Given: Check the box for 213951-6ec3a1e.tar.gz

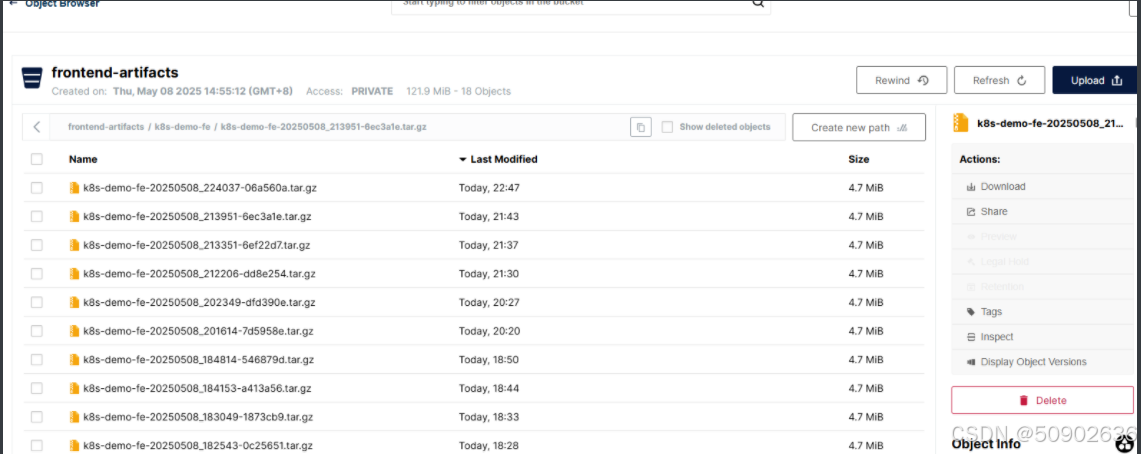Looking at the screenshot, I should [x=36, y=216].
